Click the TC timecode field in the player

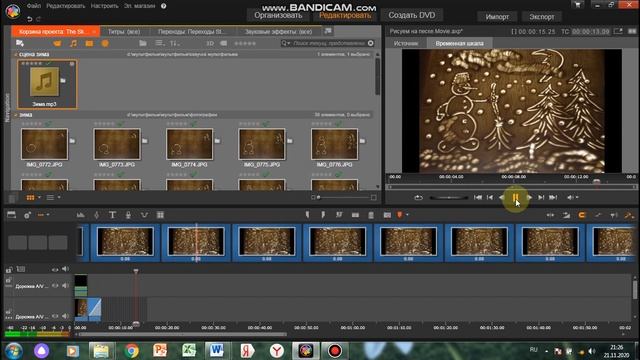(x=590, y=31)
